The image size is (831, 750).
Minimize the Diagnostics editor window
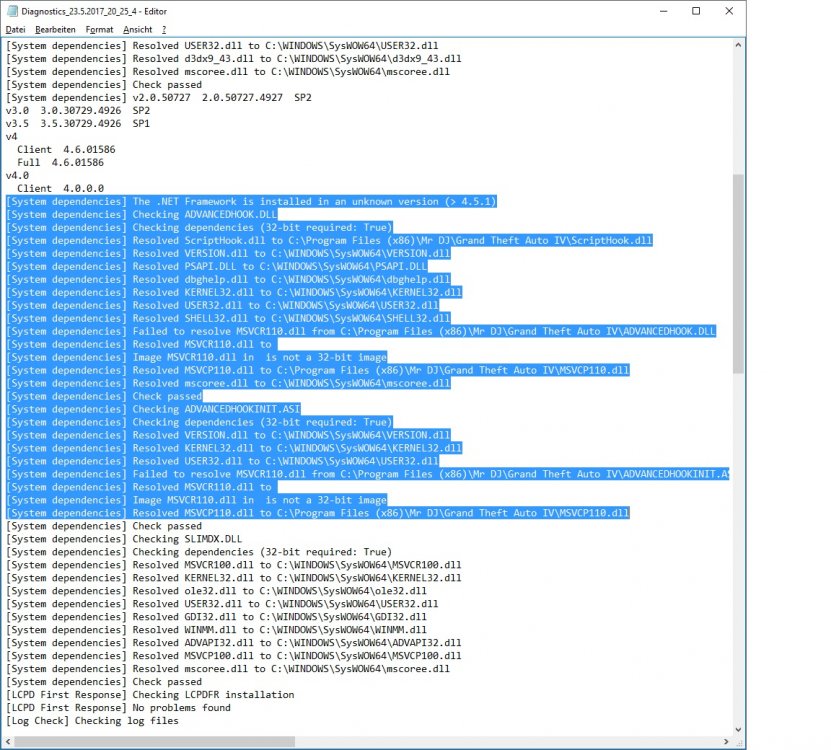pyautogui.click(x=662, y=11)
